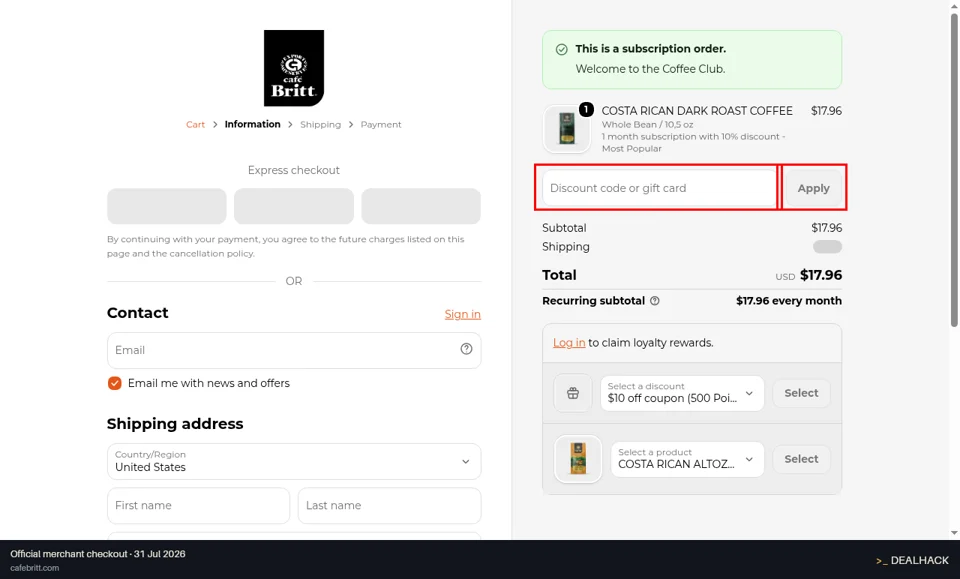
Task: Focus the Last name field
Action: click(x=389, y=506)
